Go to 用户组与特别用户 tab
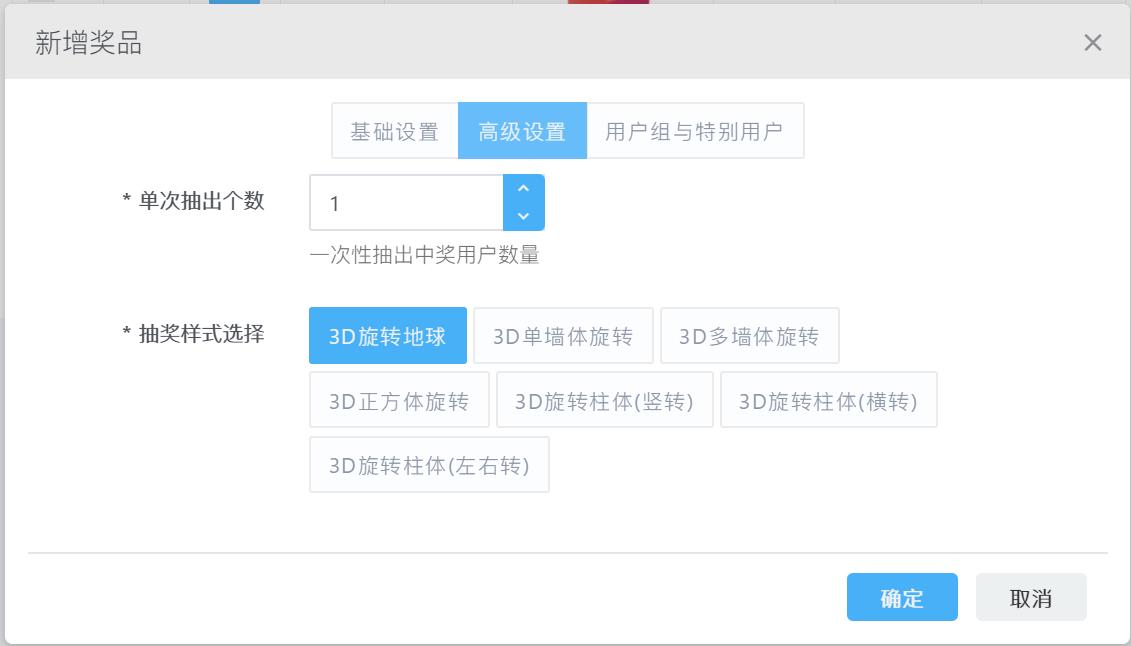1131x646 pixels. click(695, 131)
